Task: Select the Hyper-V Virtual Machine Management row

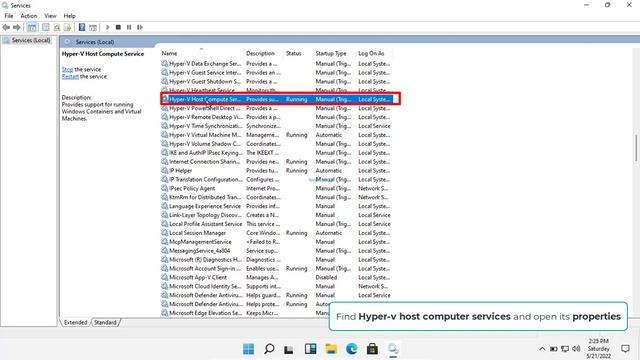Action: tap(276, 135)
